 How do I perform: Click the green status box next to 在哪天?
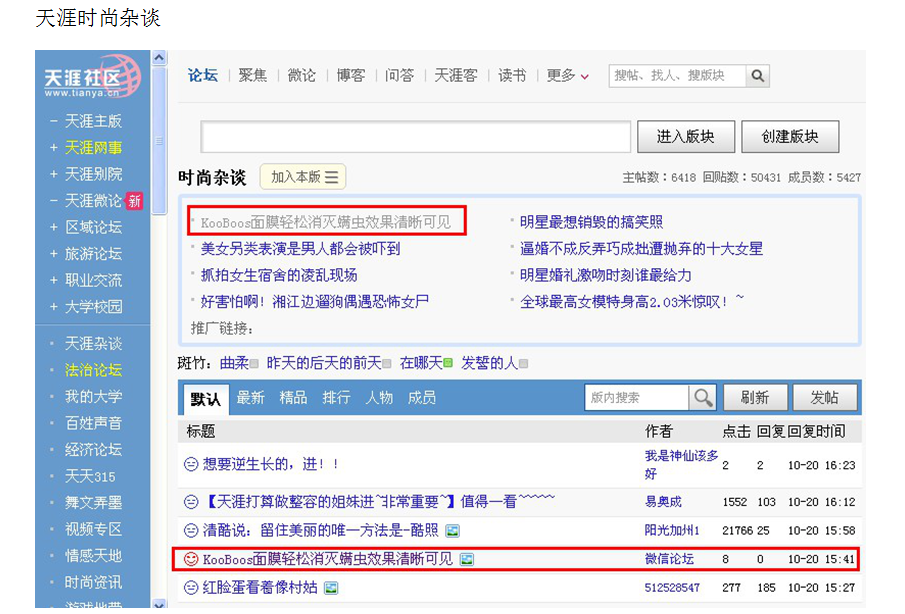click(448, 364)
